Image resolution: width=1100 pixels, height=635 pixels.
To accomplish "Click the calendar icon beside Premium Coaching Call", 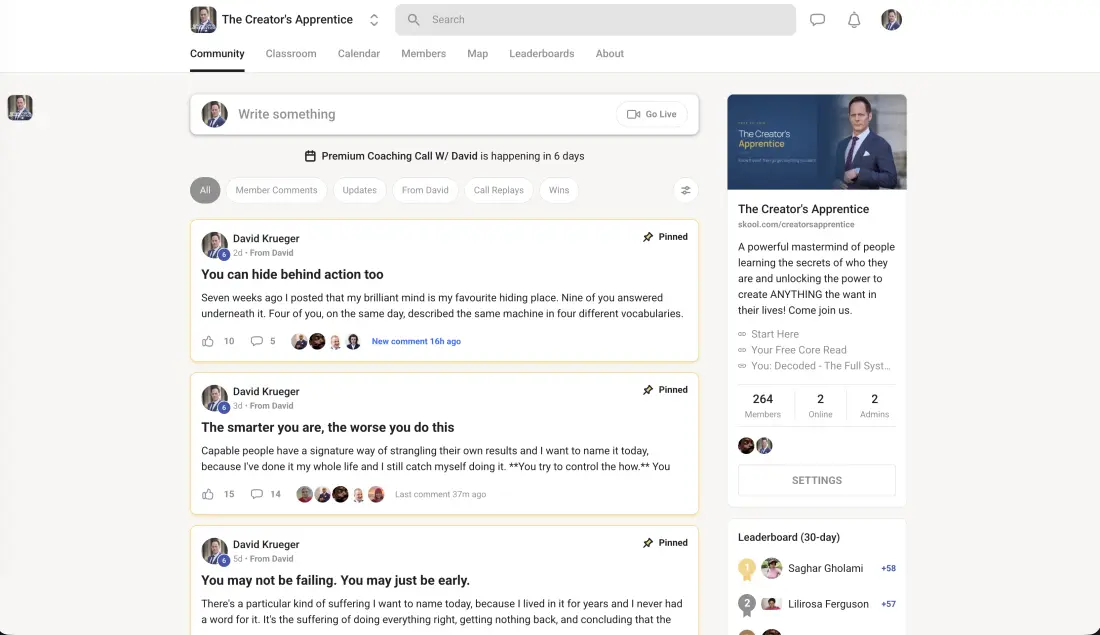I will click(310, 156).
